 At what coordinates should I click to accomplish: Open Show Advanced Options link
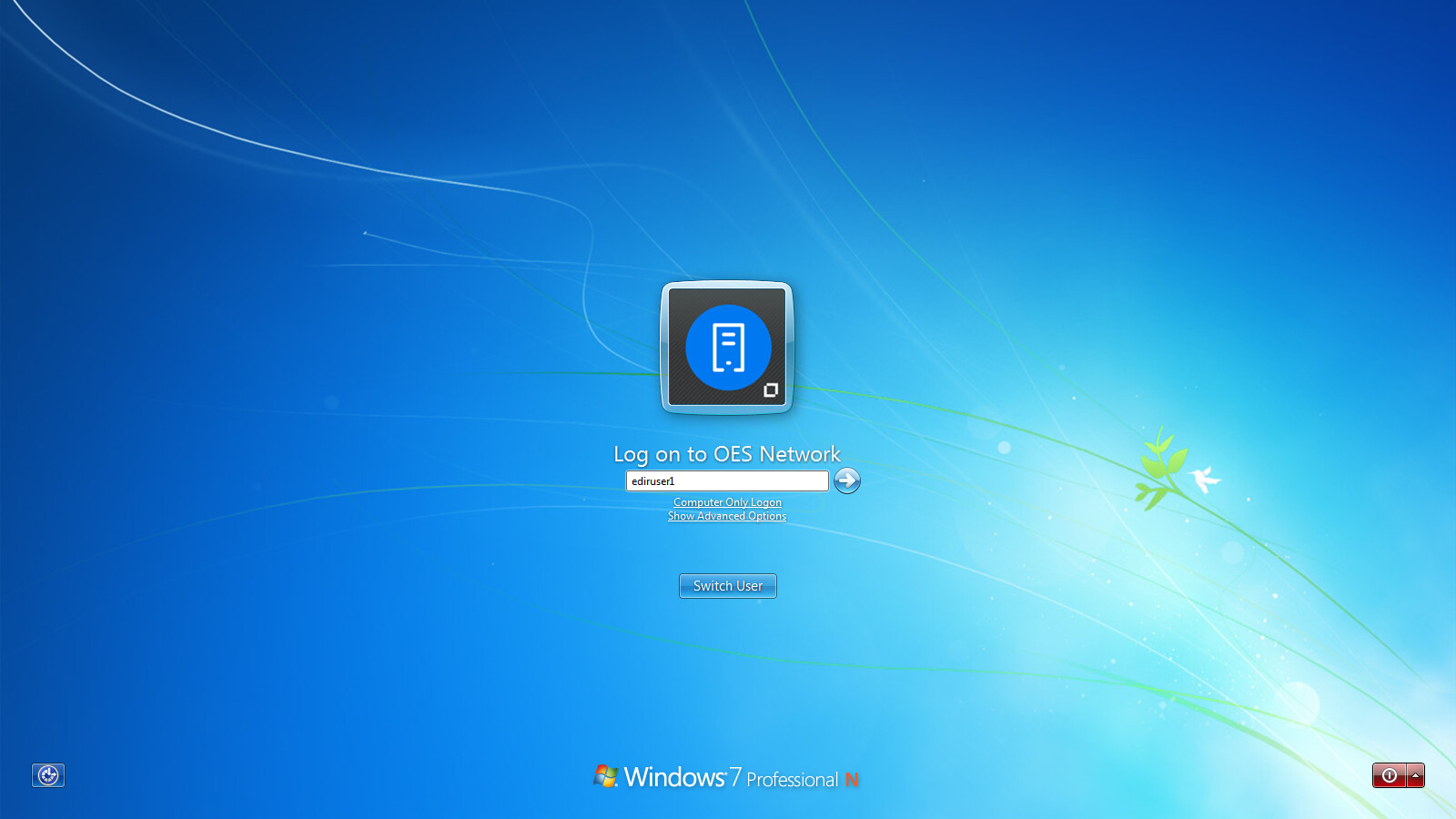727,516
